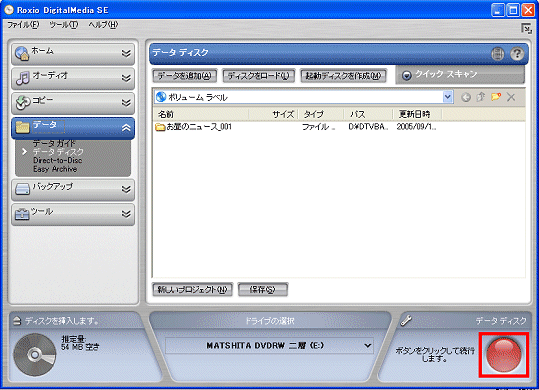The height and width of the screenshot is (390, 539).
Task: Sort by the サイズ column header
Action: (x=273, y=114)
